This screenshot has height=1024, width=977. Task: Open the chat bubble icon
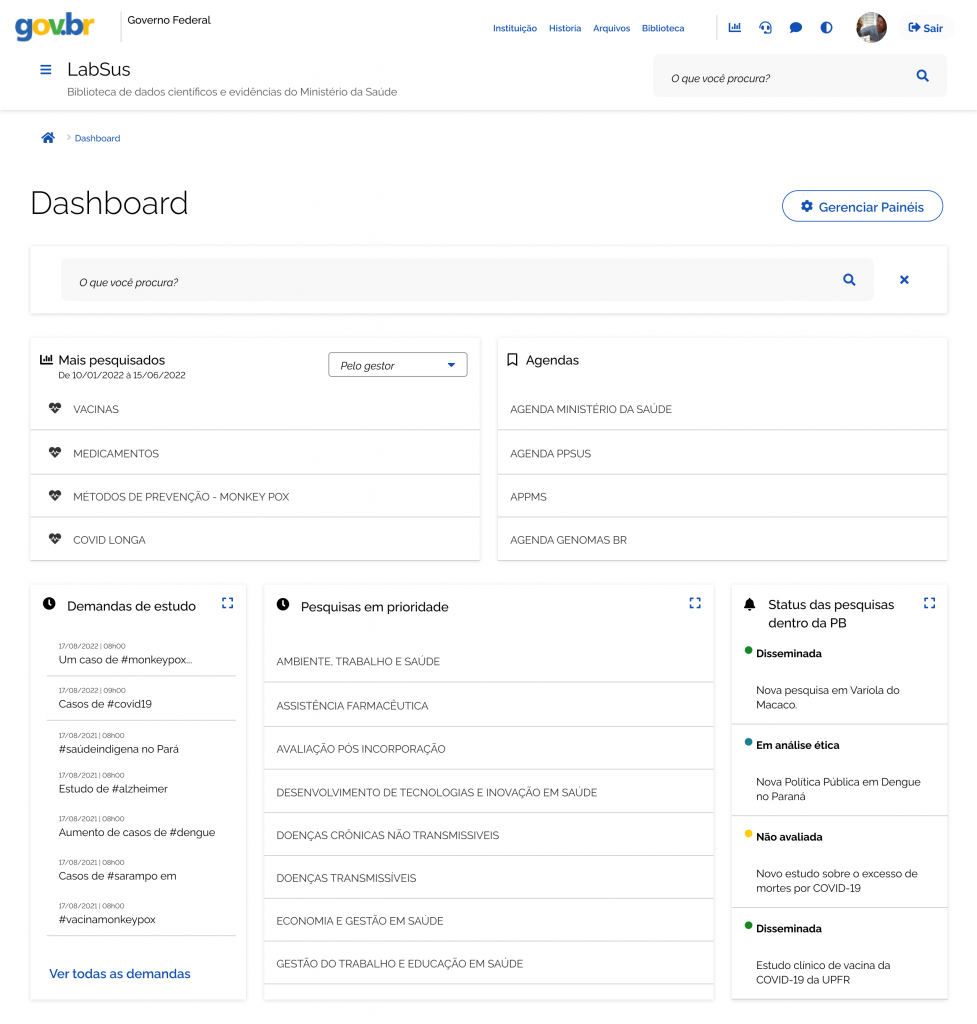point(796,28)
